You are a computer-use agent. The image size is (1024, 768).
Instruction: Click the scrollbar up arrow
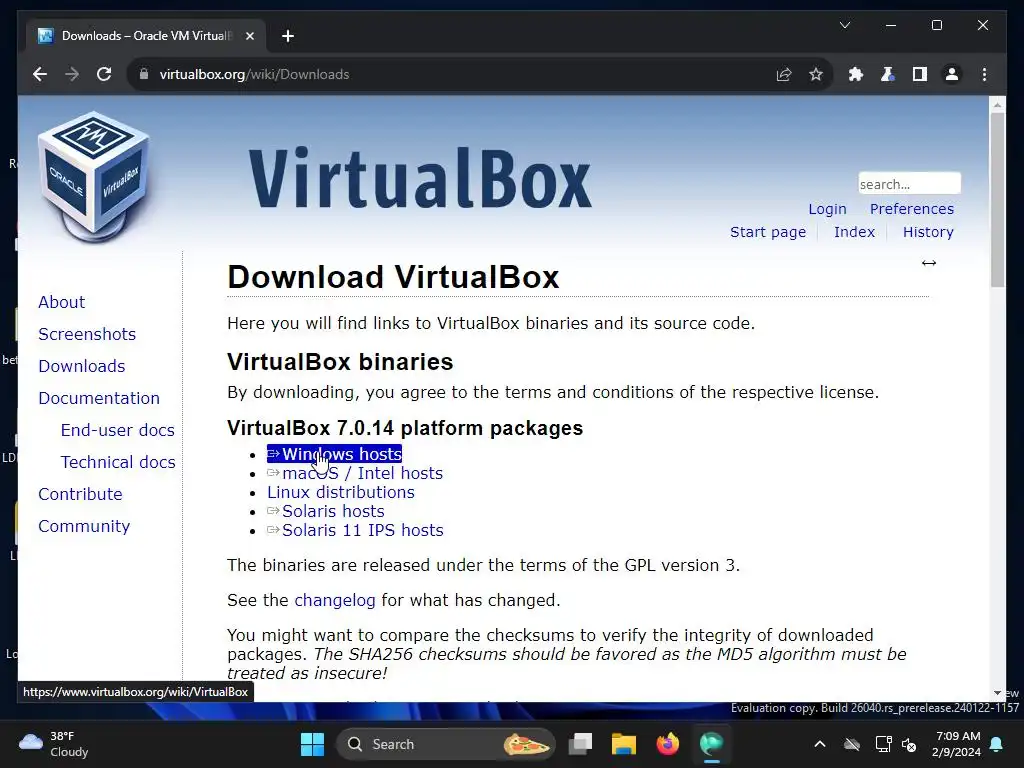point(997,104)
